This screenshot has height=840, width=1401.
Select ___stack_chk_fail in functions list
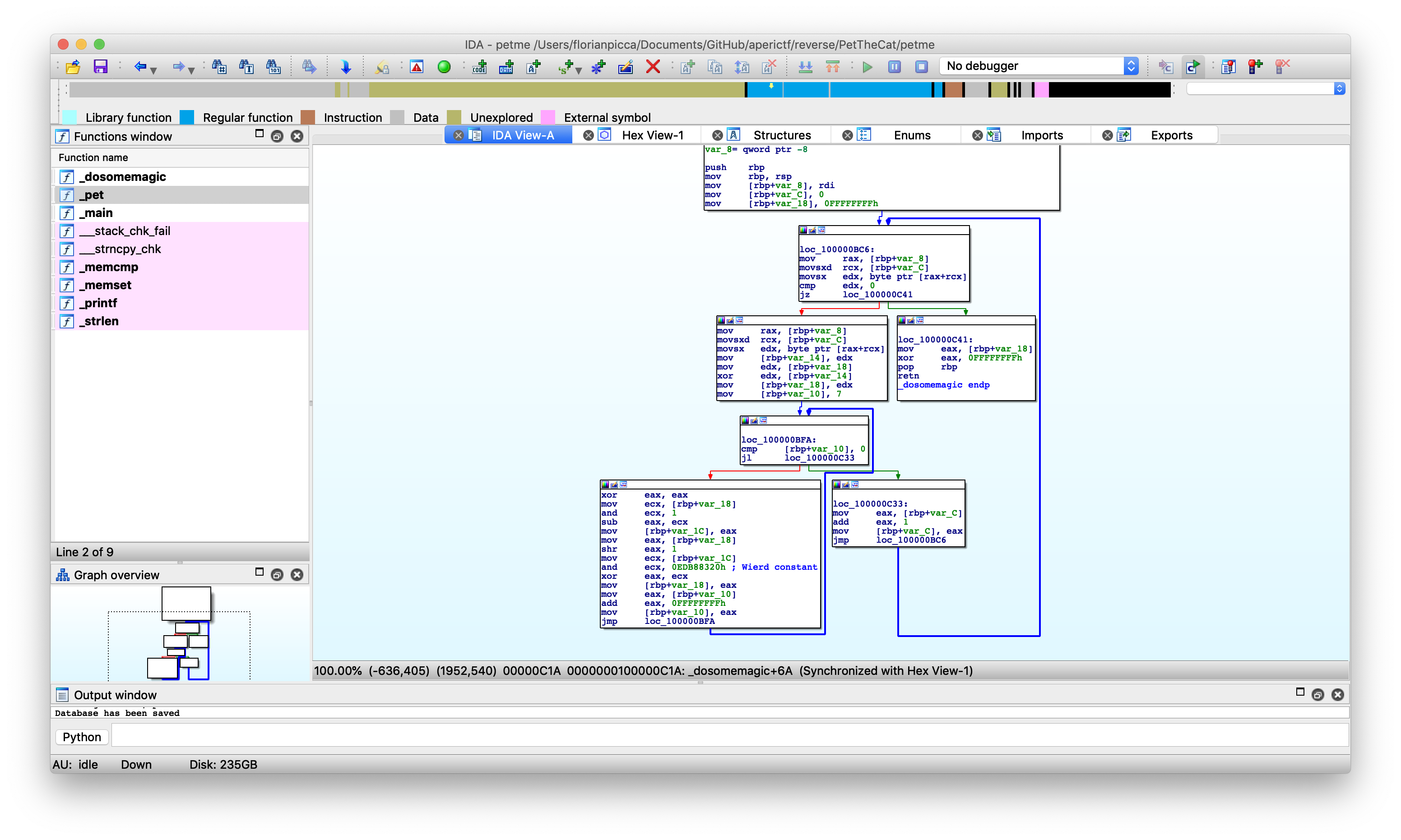[181, 231]
